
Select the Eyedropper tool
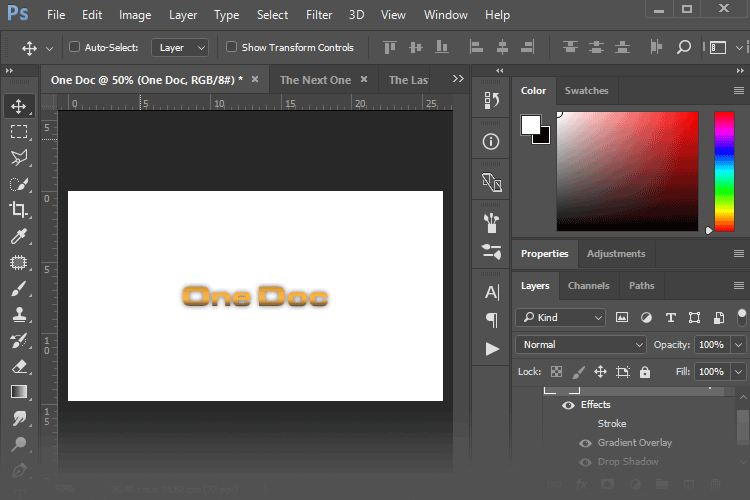[19, 236]
